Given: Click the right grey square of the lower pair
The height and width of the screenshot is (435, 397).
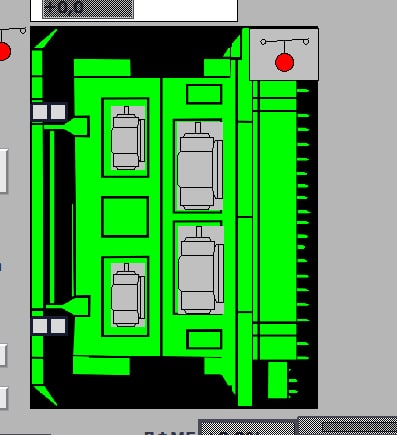Looking at the screenshot, I should pyautogui.click(x=58, y=326).
